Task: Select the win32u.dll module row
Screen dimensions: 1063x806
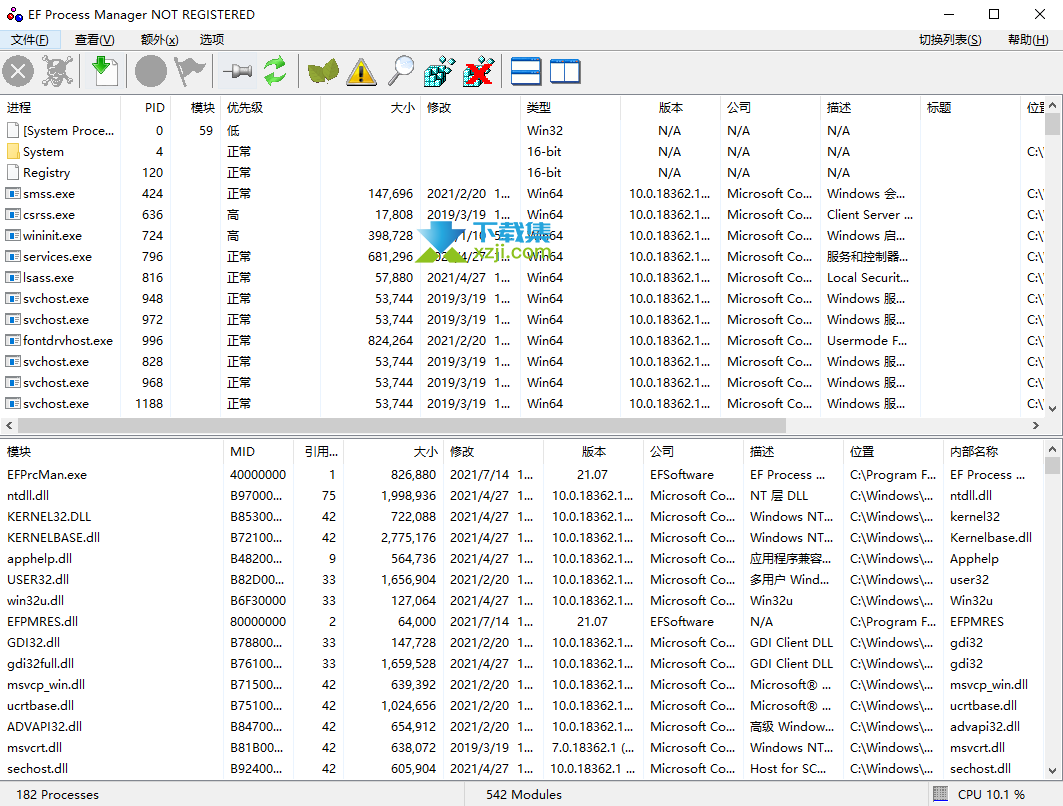Action: pos(522,601)
